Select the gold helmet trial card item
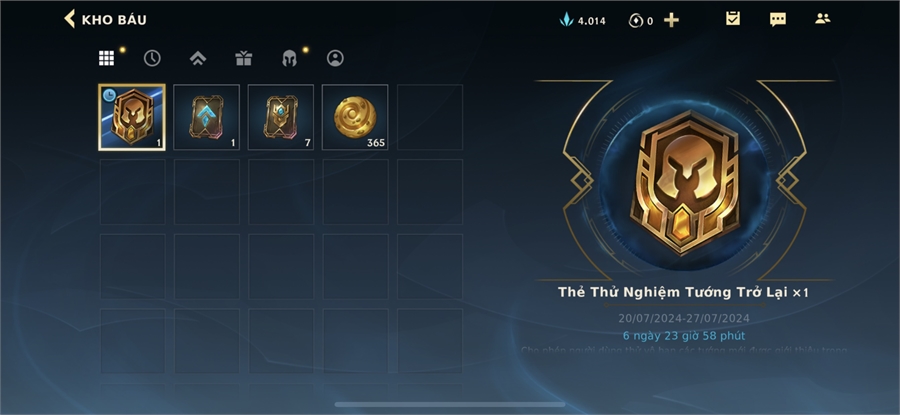The height and width of the screenshot is (415, 900). pyautogui.click(x=132, y=117)
